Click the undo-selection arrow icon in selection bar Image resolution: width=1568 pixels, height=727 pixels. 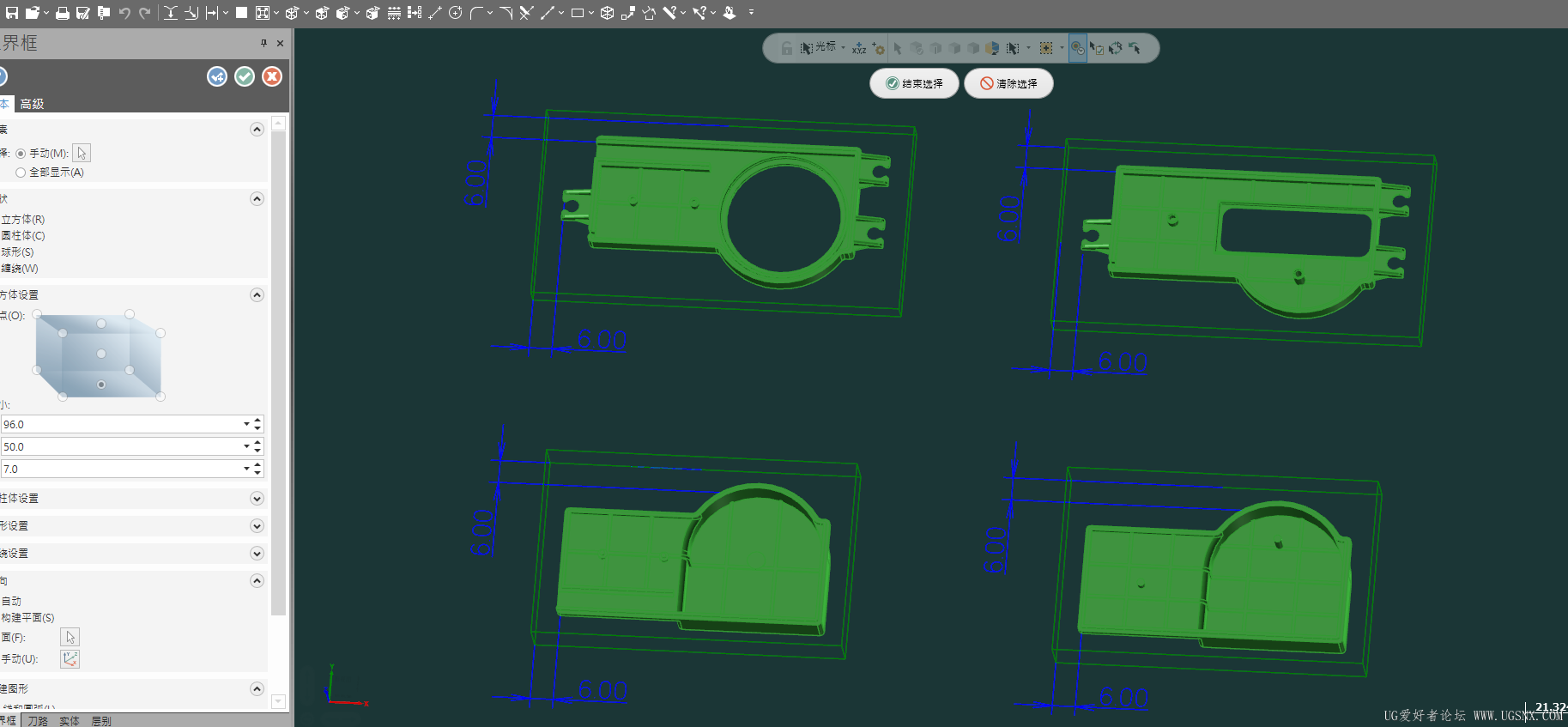1135,49
